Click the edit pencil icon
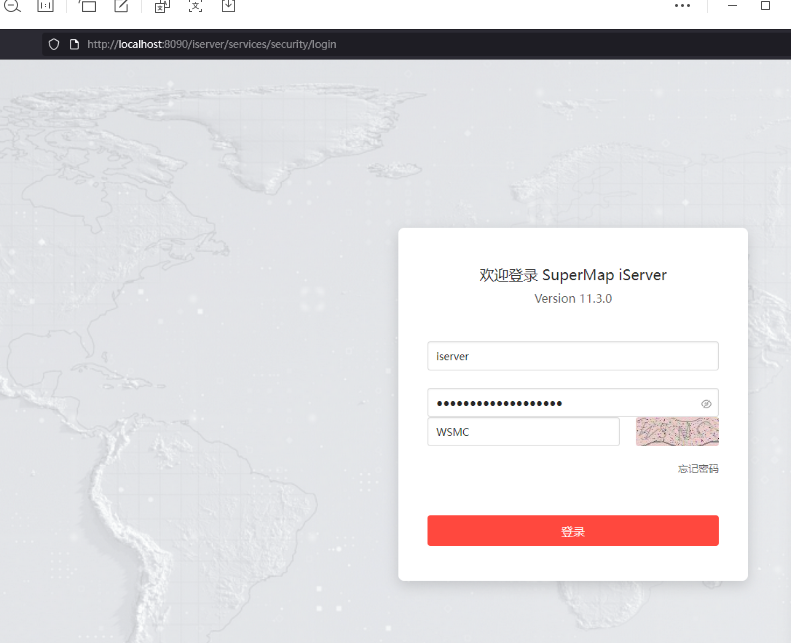Image resolution: width=791 pixels, height=643 pixels. point(121,6)
